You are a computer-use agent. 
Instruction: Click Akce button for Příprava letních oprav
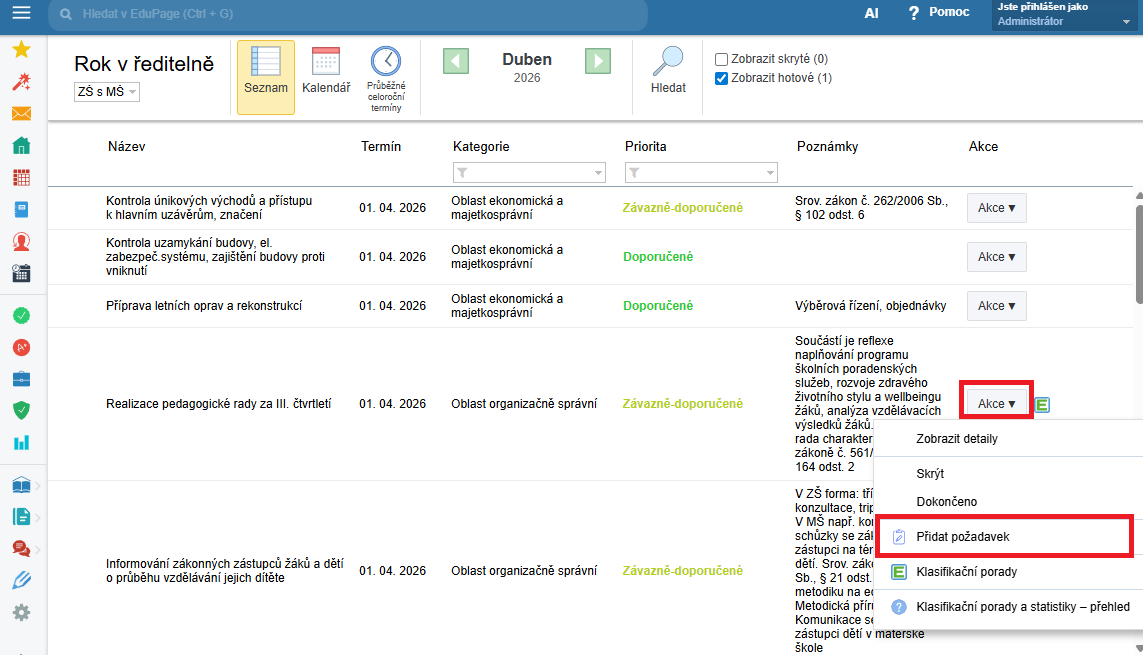pos(996,306)
